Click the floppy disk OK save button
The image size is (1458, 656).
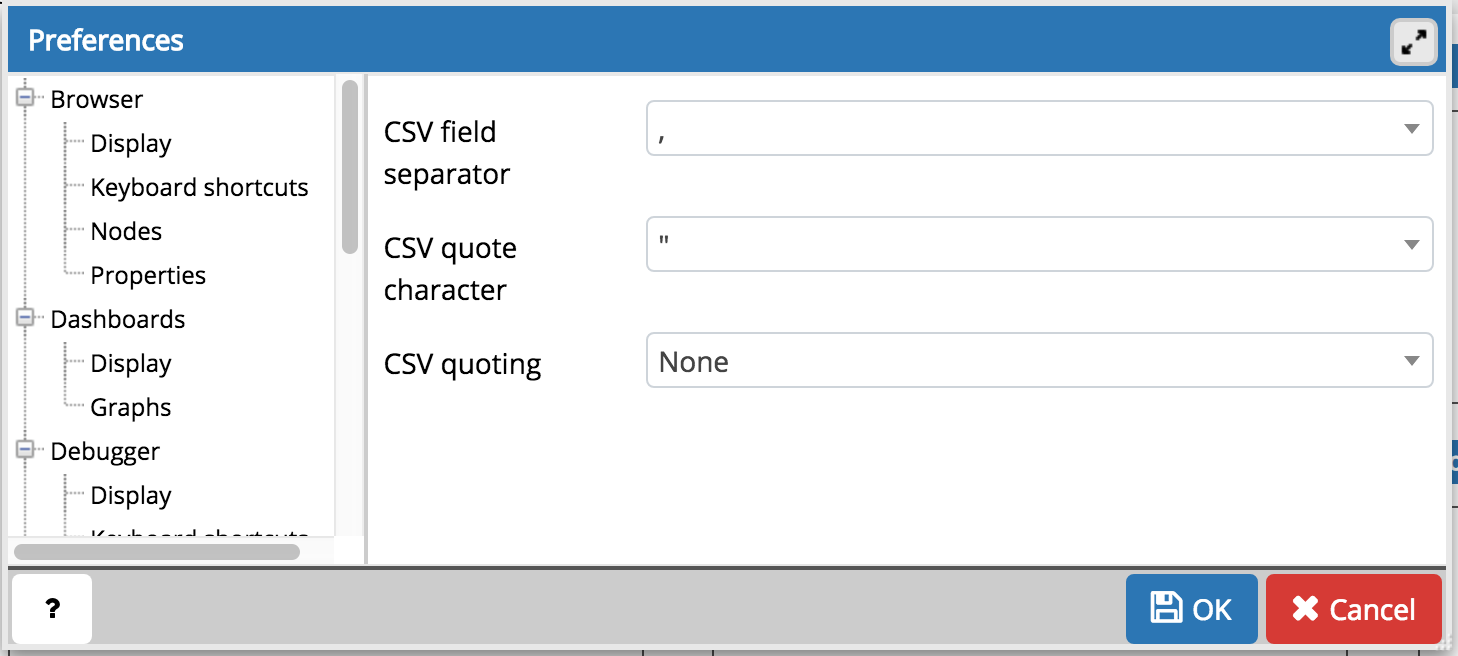pos(1191,608)
